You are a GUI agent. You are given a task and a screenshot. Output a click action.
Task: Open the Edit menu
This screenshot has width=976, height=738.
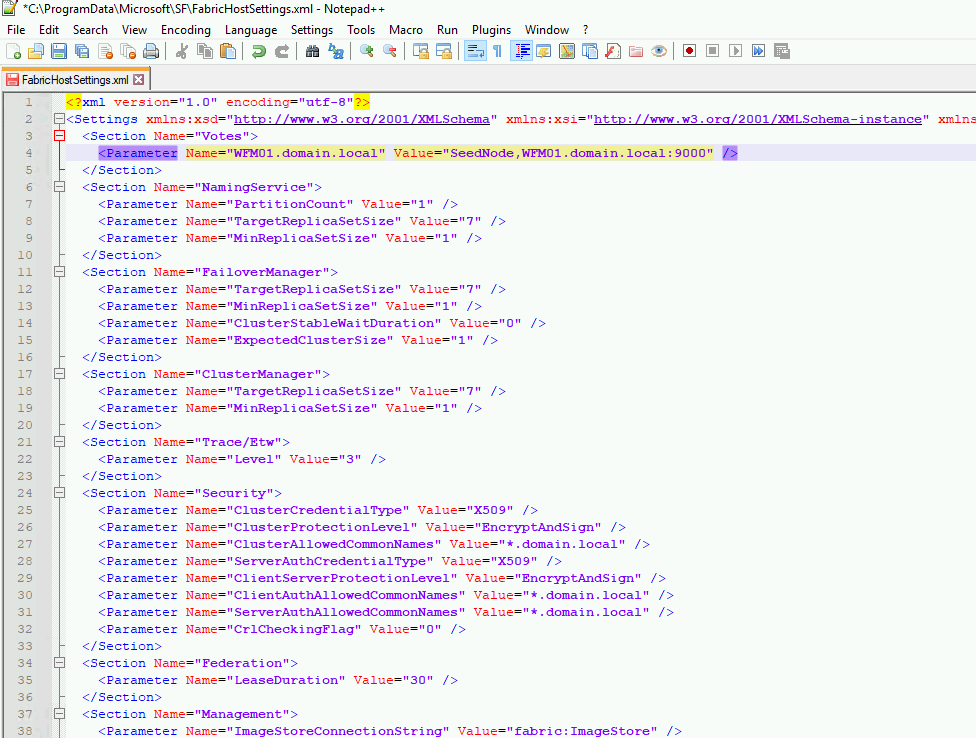[x=49, y=30]
